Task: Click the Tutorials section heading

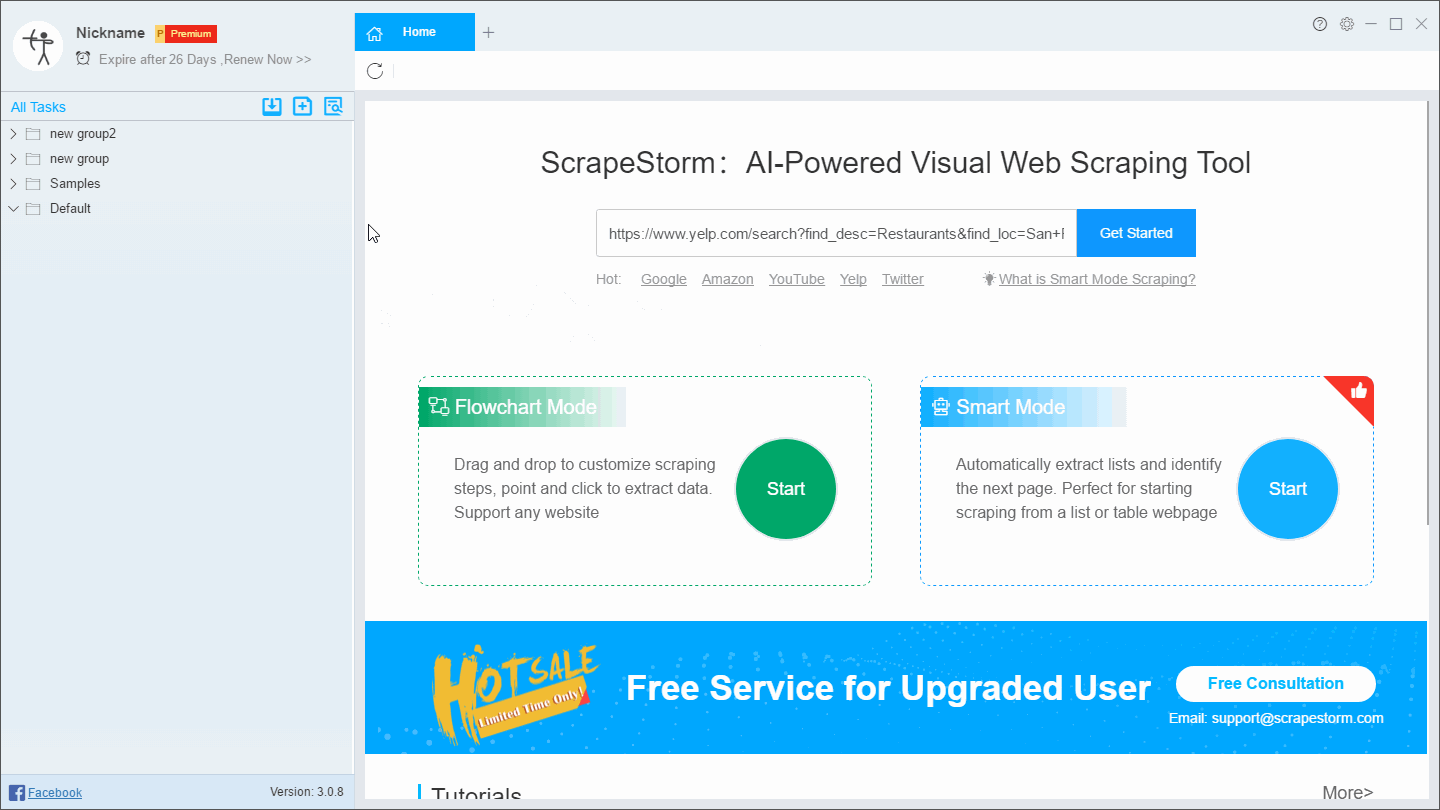Action: coord(476,794)
